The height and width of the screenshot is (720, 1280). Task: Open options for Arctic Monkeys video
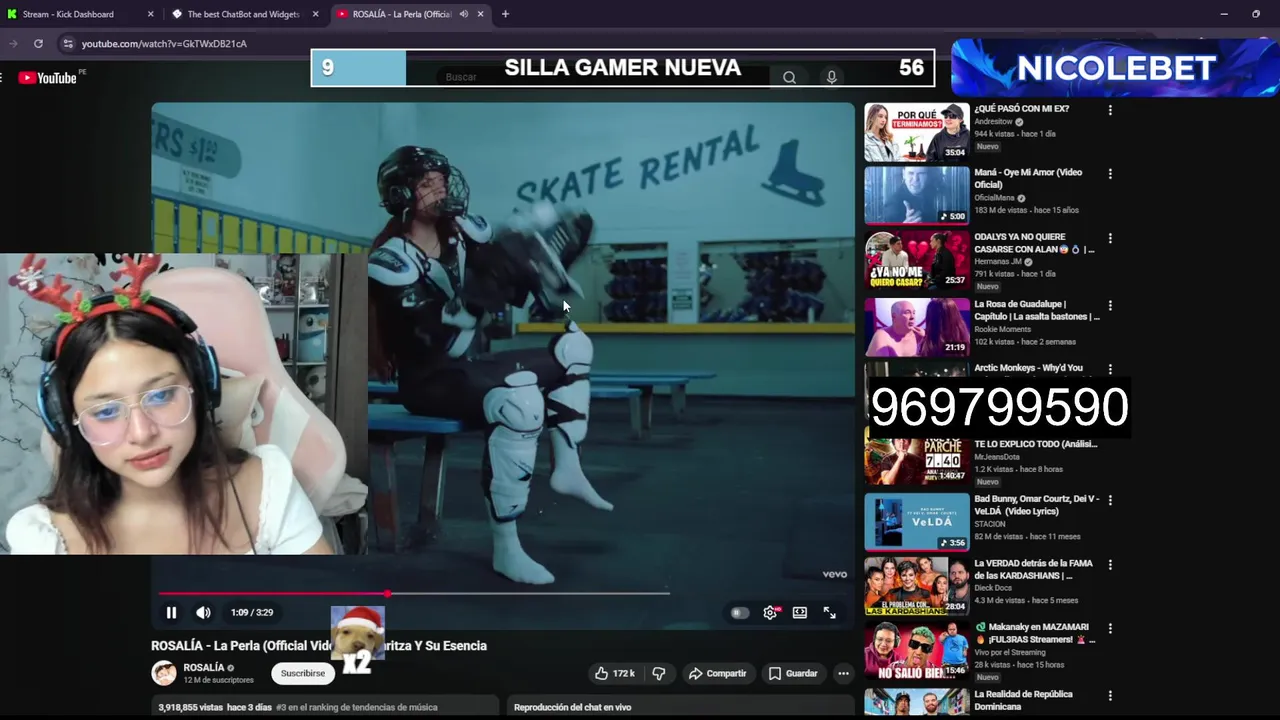click(x=1110, y=370)
